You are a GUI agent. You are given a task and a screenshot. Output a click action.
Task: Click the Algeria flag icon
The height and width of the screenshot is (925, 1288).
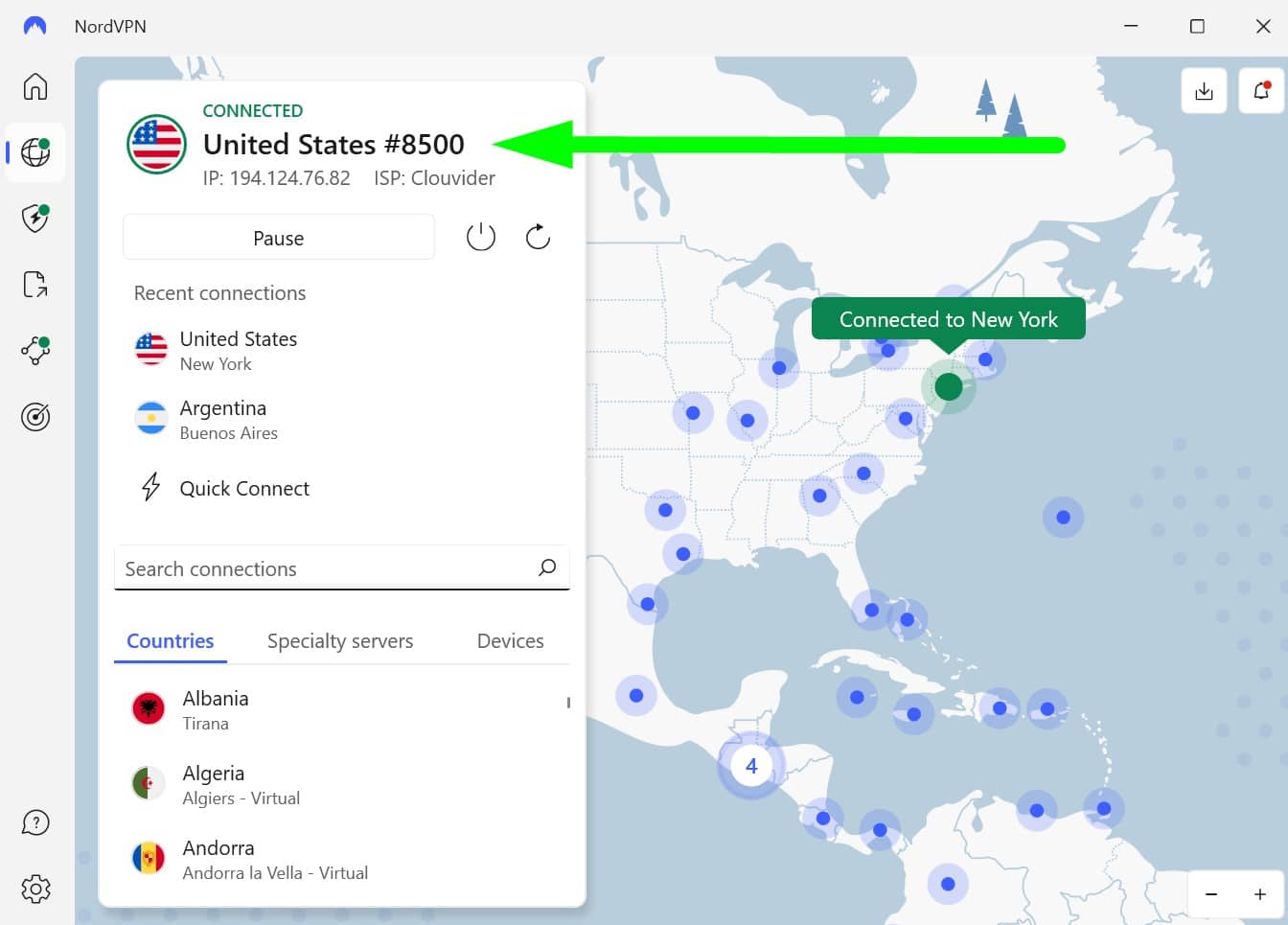(x=149, y=783)
